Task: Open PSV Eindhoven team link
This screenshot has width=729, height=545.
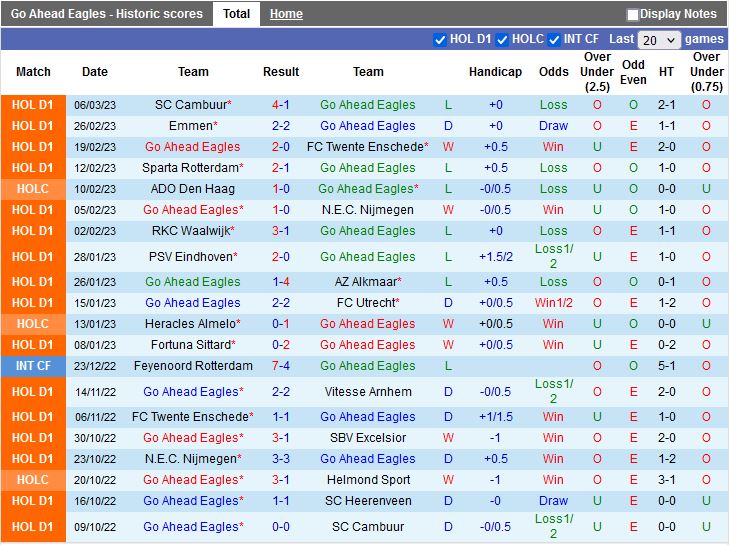Action: pyautogui.click(x=191, y=257)
